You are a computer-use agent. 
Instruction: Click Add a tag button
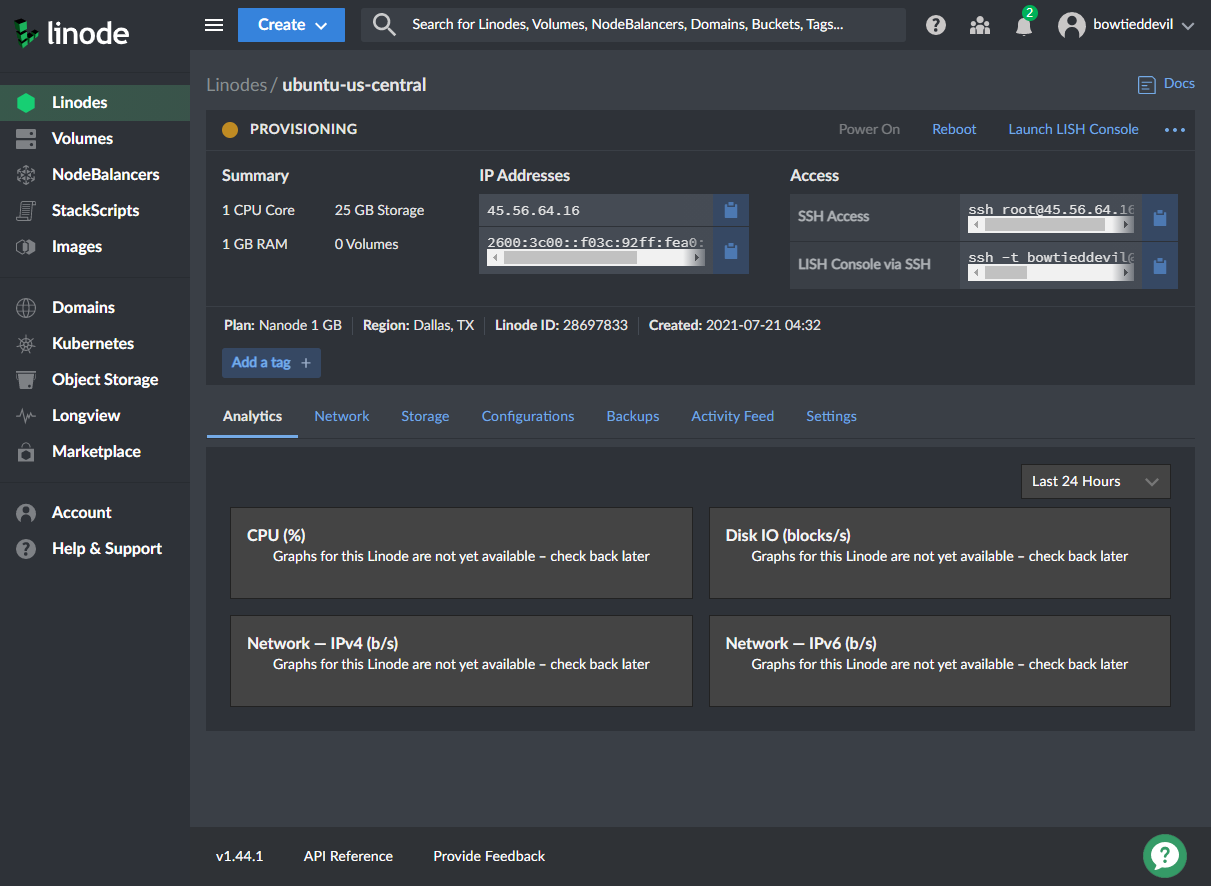pyautogui.click(x=271, y=362)
